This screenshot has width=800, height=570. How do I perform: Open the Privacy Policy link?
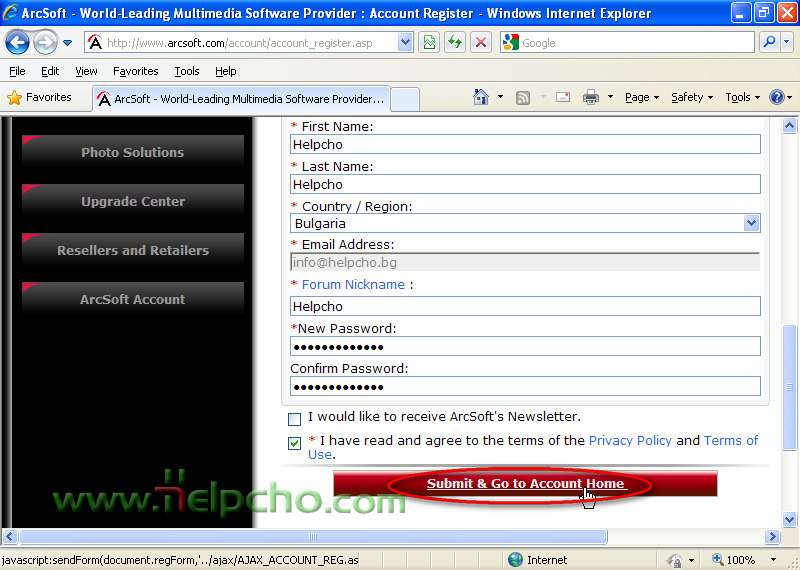tap(630, 440)
